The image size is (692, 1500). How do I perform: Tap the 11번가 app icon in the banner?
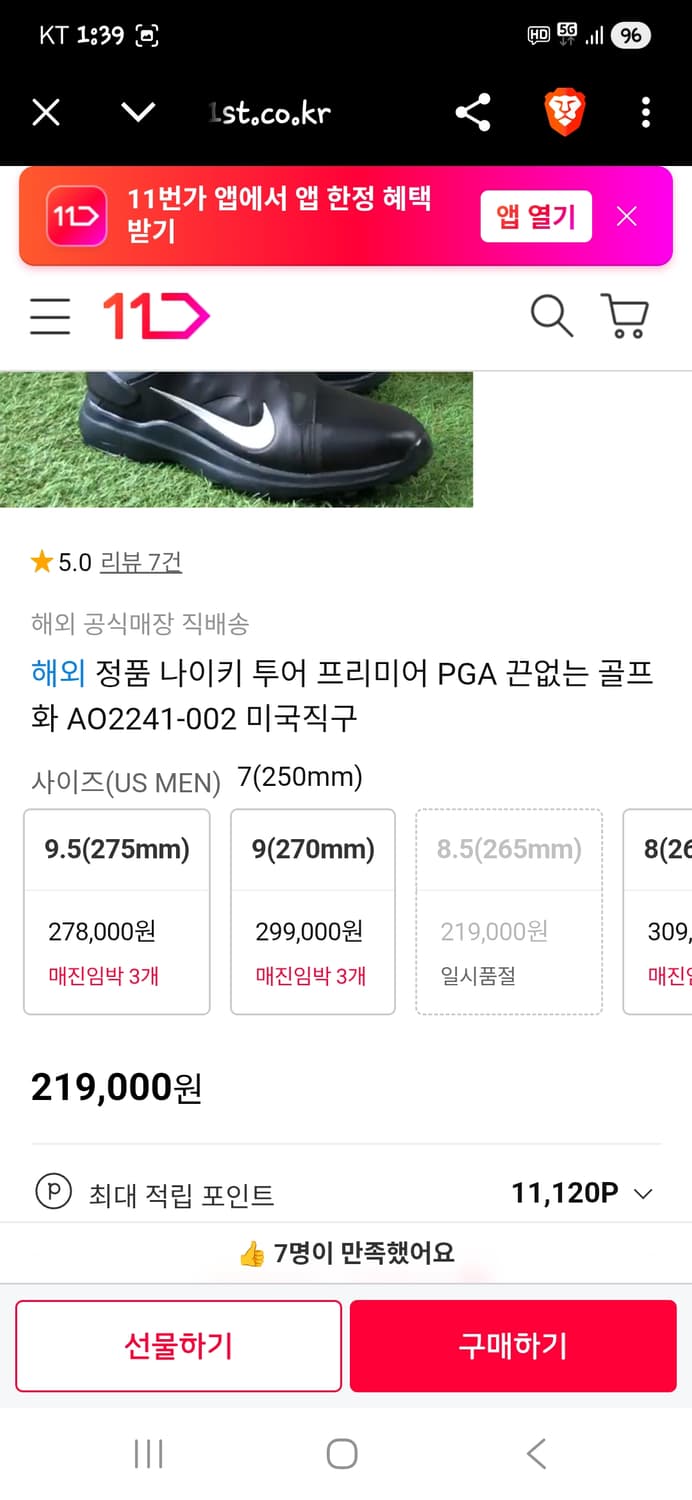[75, 216]
